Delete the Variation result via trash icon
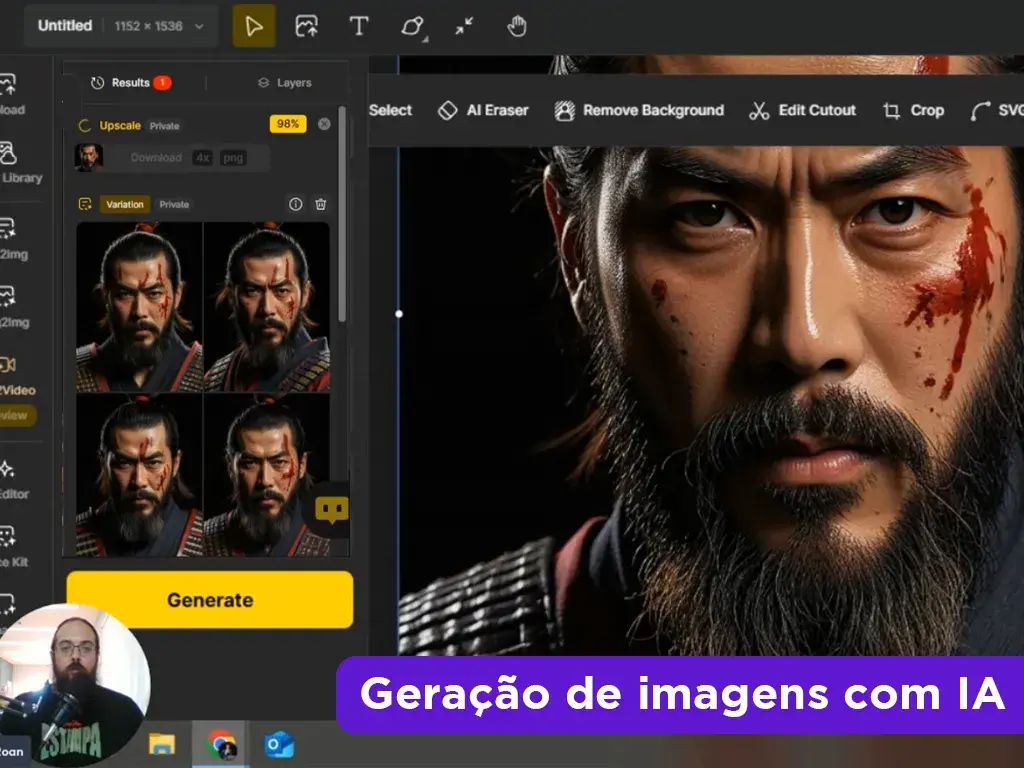1024x768 pixels. 321,204
